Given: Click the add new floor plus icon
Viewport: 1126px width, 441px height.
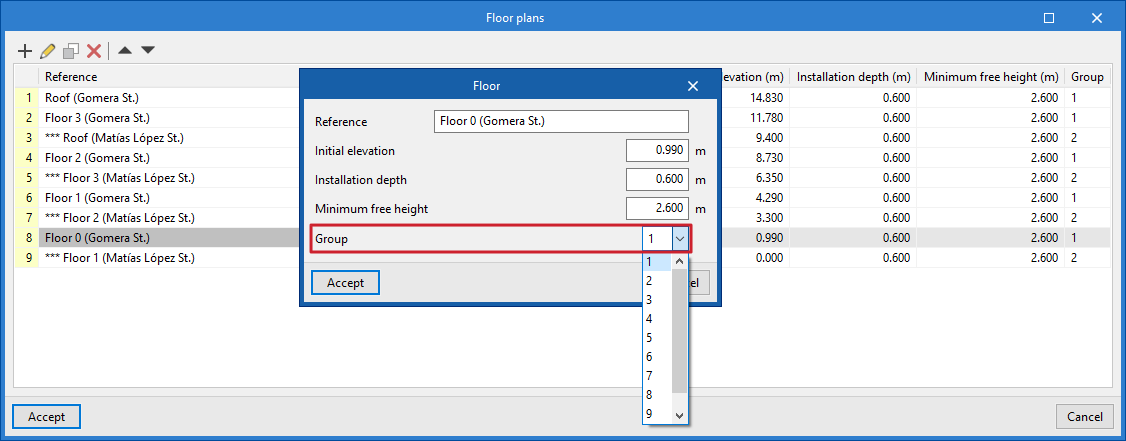Looking at the screenshot, I should tap(26, 50).
